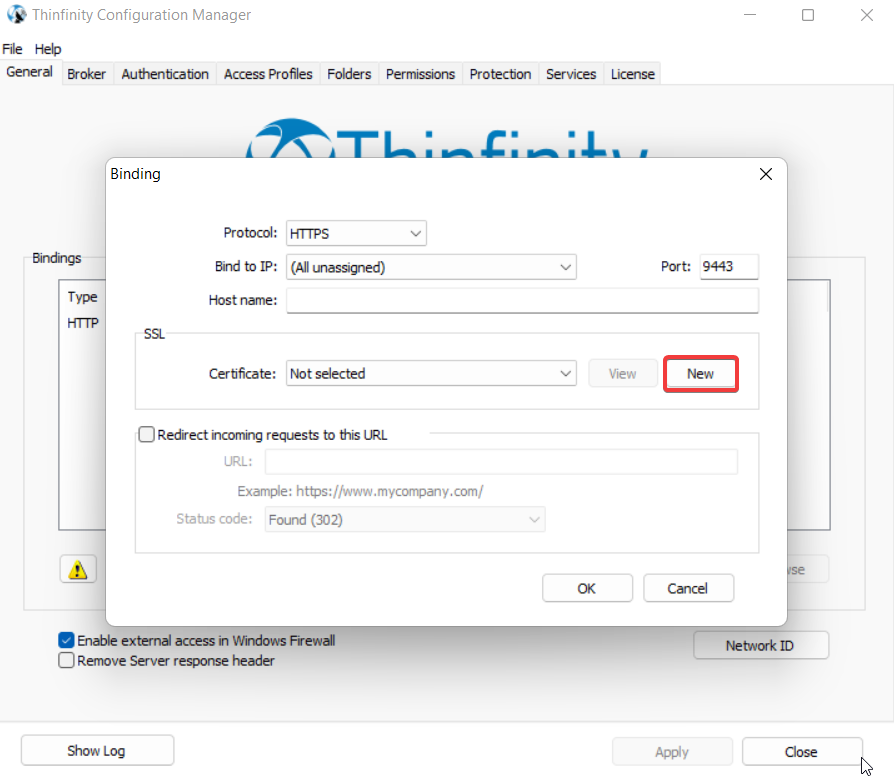The height and width of the screenshot is (778, 894).
Task: Switch to the Permissions tab
Action: (x=420, y=74)
